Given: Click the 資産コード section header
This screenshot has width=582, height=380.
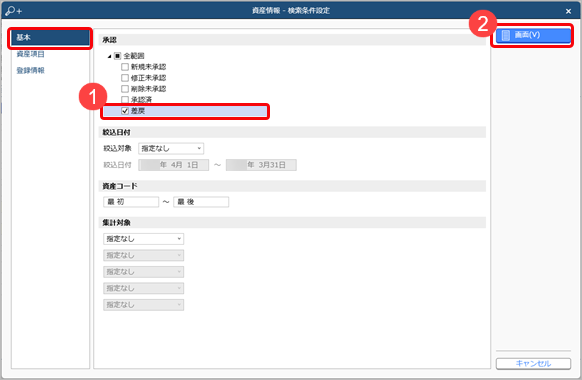Looking at the screenshot, I should click(x=292, y=186).
